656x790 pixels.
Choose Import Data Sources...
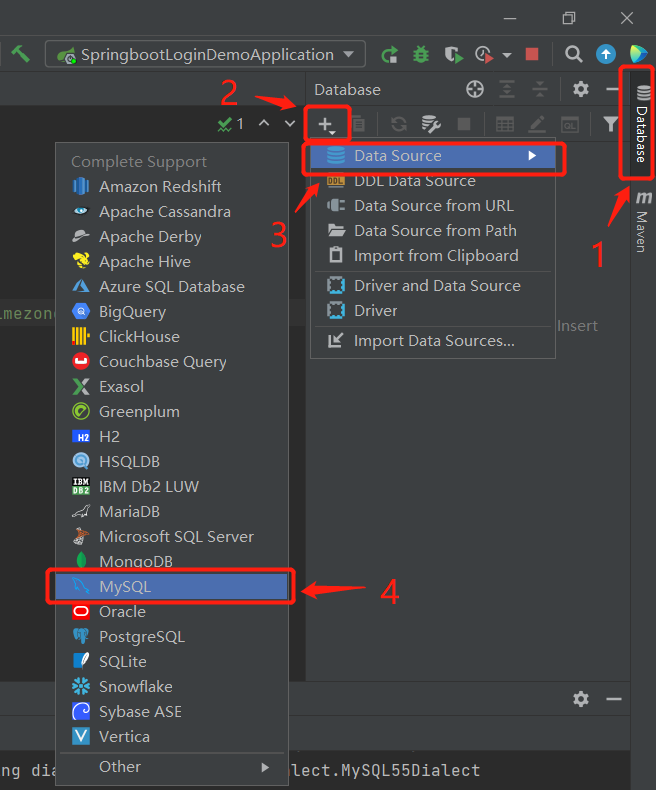pyautogui.click(x=433, y=341)
